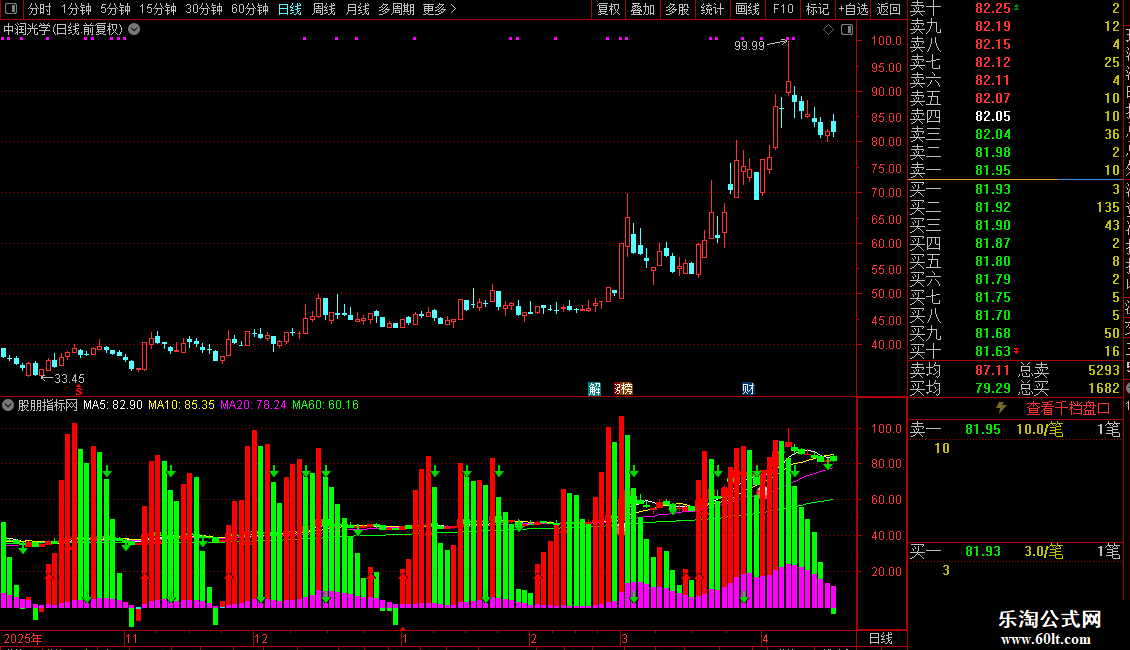1130x650 pixels.
Task: Select the 买十 81.63 order row
Action: pyautogui.click(x=1015, y=351)
